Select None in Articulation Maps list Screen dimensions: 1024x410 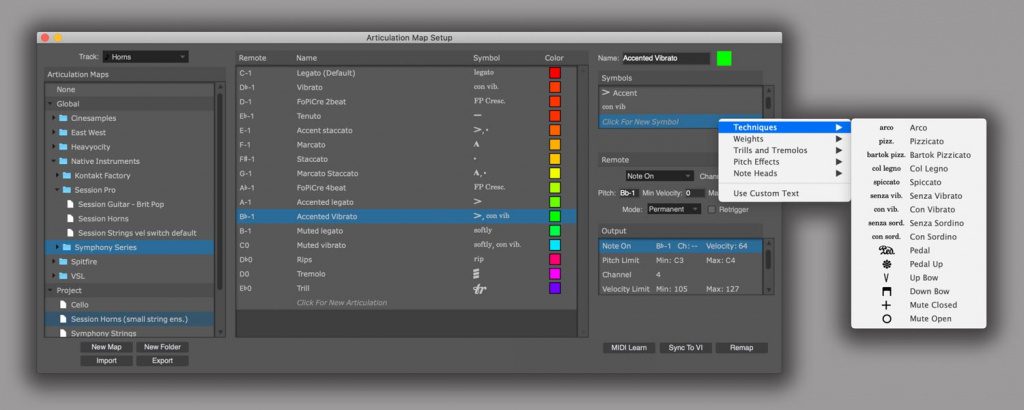(129, 89)
